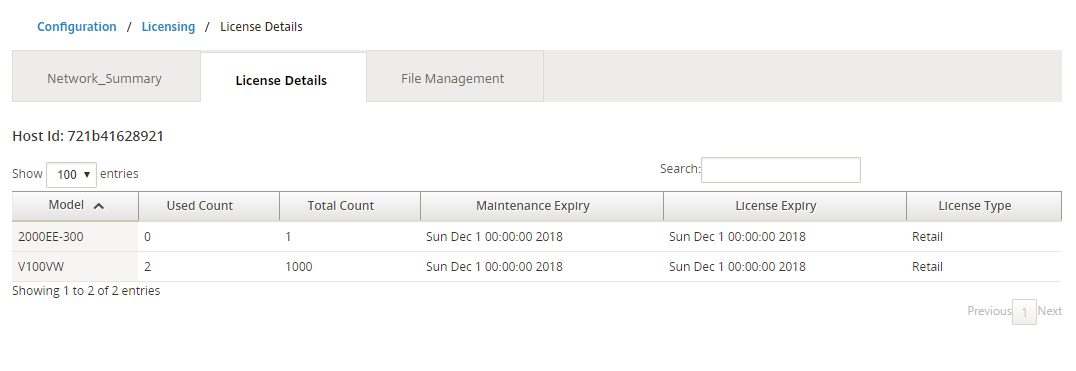The image size is (1076, 371).
Task: Click the Next pagination button
Action: pyautogui.click(x=1050, y=311)
